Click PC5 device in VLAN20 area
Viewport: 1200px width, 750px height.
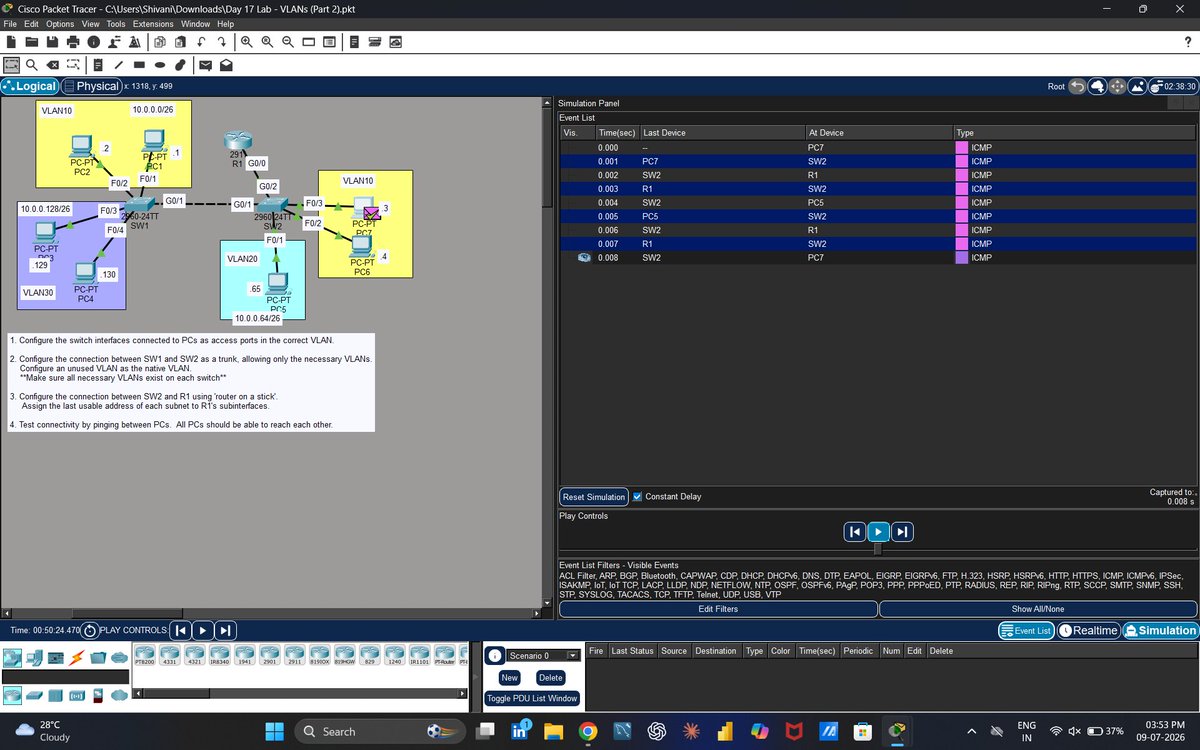[x=278, y=285]
